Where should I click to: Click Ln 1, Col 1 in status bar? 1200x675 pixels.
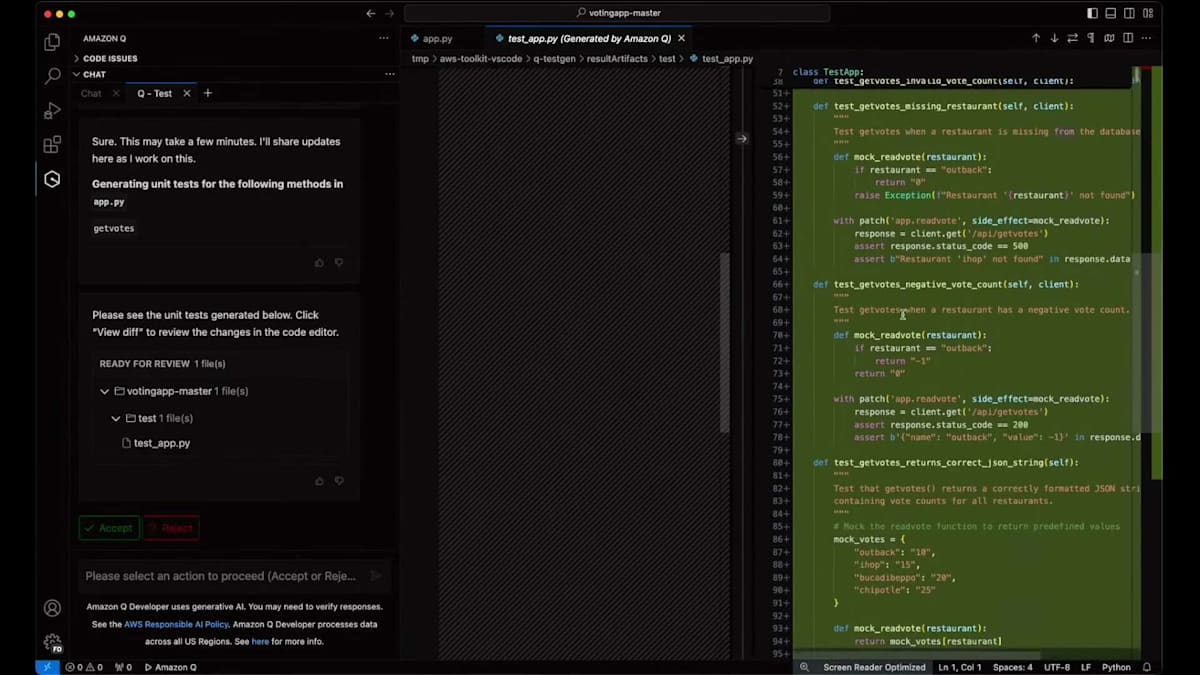pyautogui.click(x=960, y=667)
